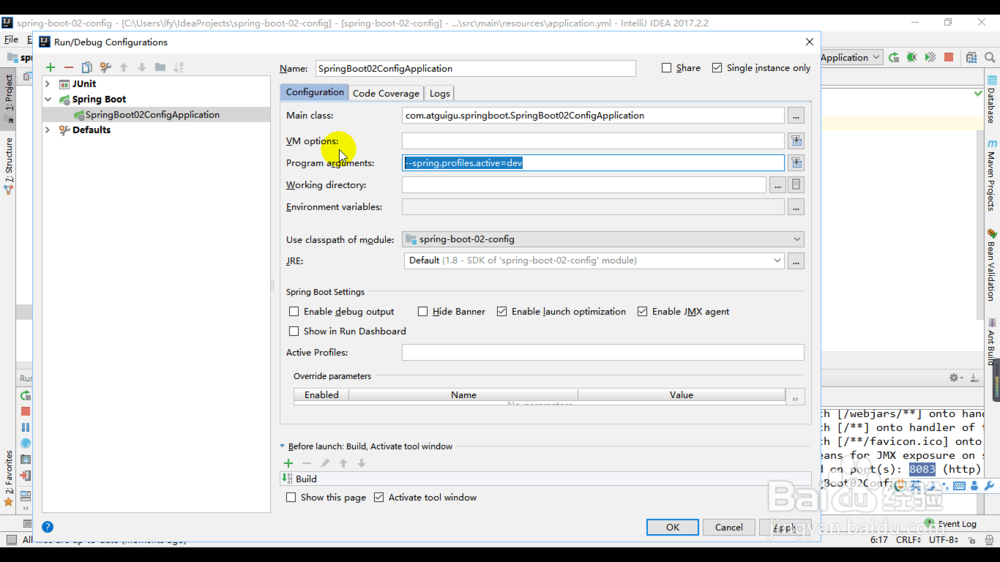This screenshot has height=562, width=1000.
Task: Toggle Enable launch optimization checkbox
Action: (502, 311)
